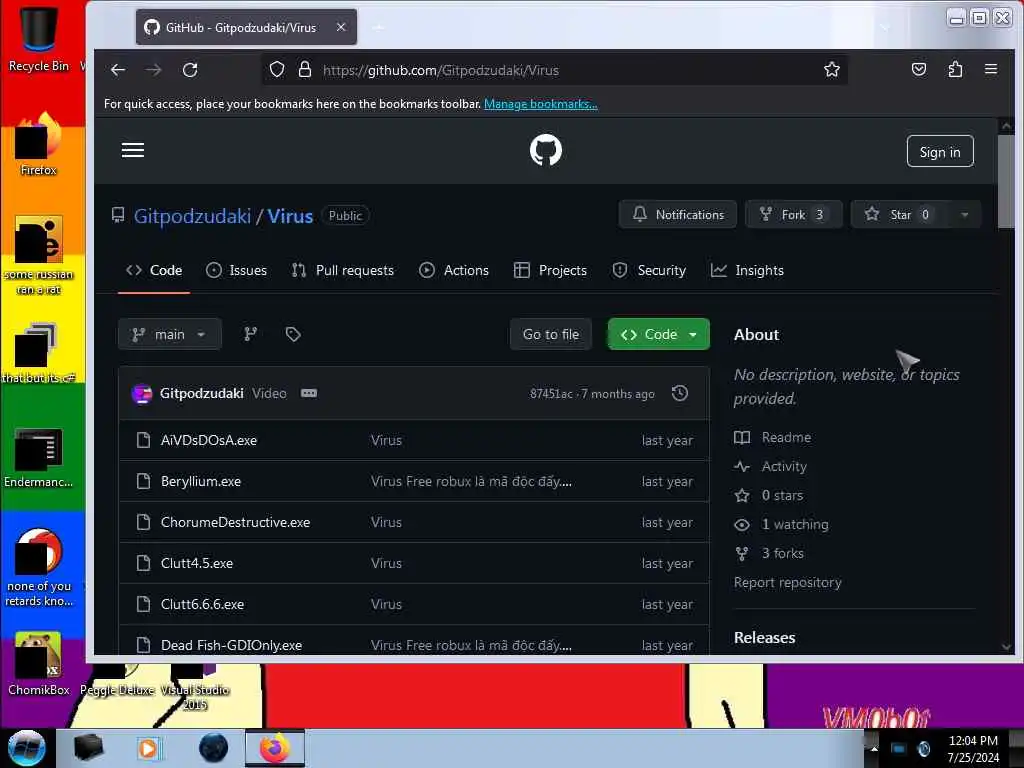Close the GitHub browser tab

point(341,27)
